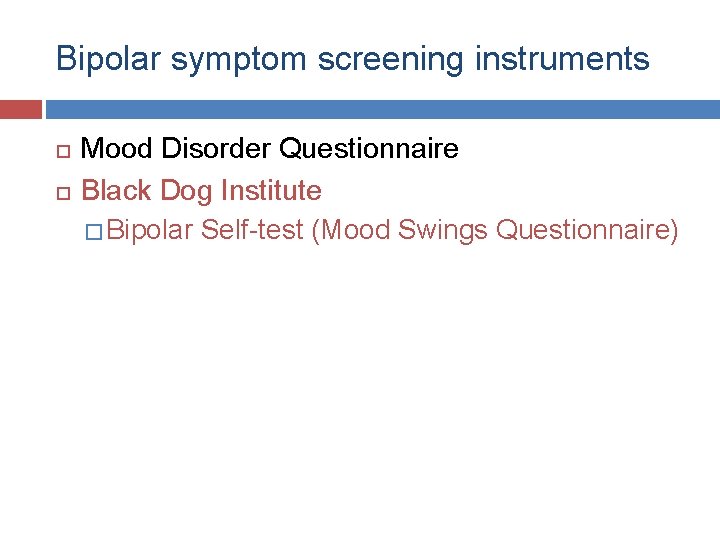Screen dimensions: 720x540
Task: Click the red square bullet beside Black Dog Institute
Action: tap(63, 193)
